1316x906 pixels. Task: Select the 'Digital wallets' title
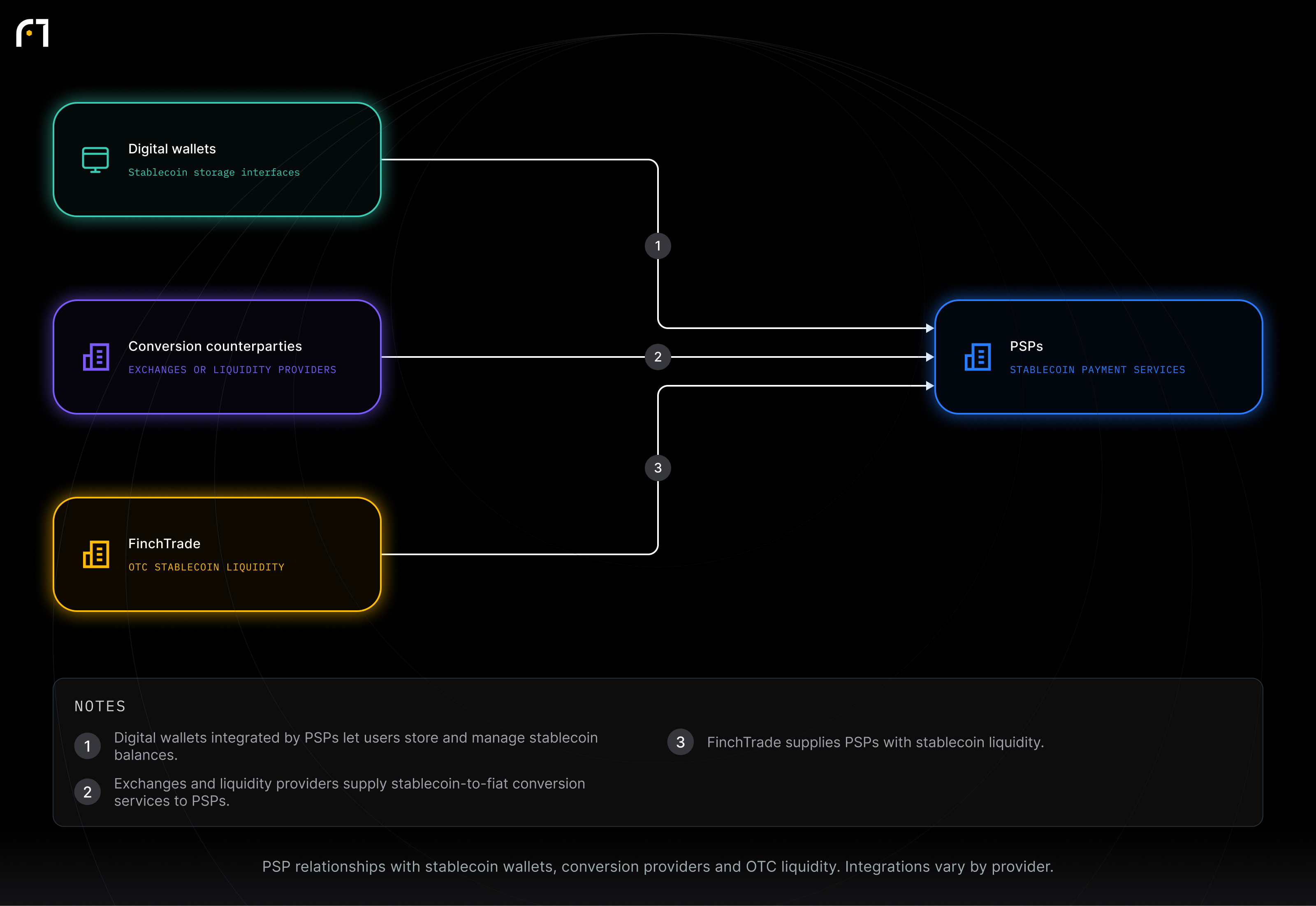pos(172,149)
